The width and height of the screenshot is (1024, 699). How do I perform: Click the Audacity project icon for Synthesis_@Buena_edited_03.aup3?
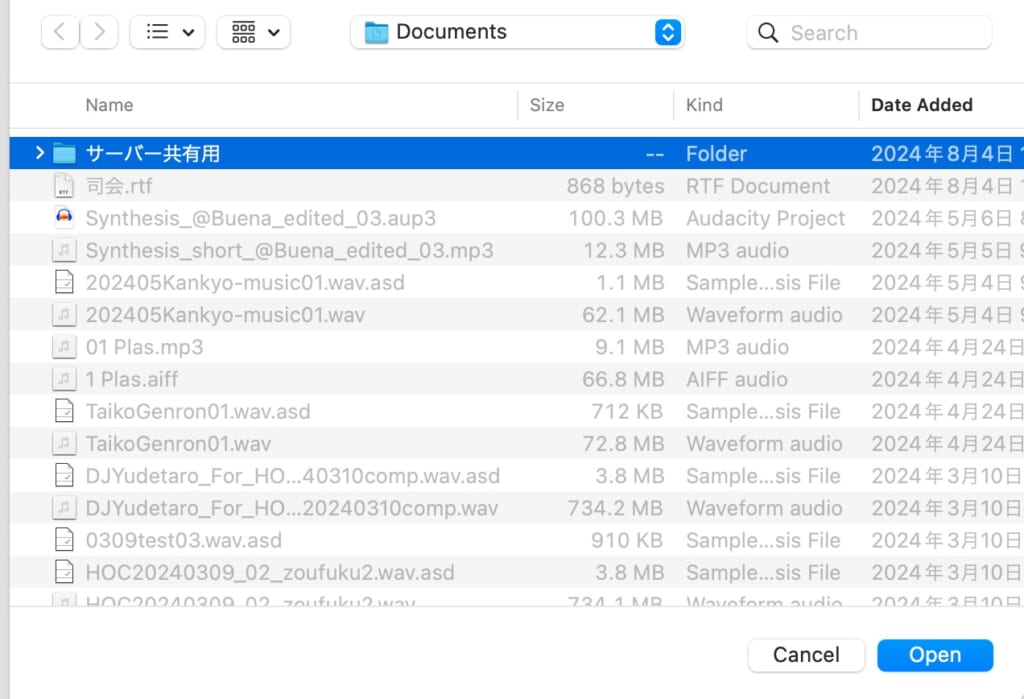pos(64,218)
